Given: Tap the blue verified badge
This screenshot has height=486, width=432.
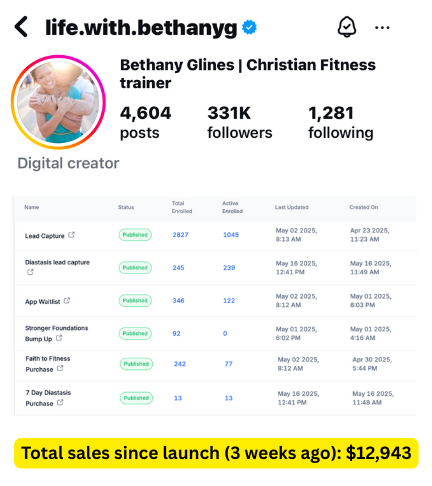Looking at the screenshot, I should tap(249, 27).
